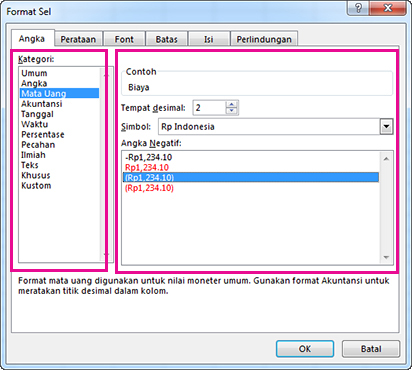Click the Kategori list scrollbar up arrow
This screenshot has width=412, height=370.
click(x=106, y=75)
